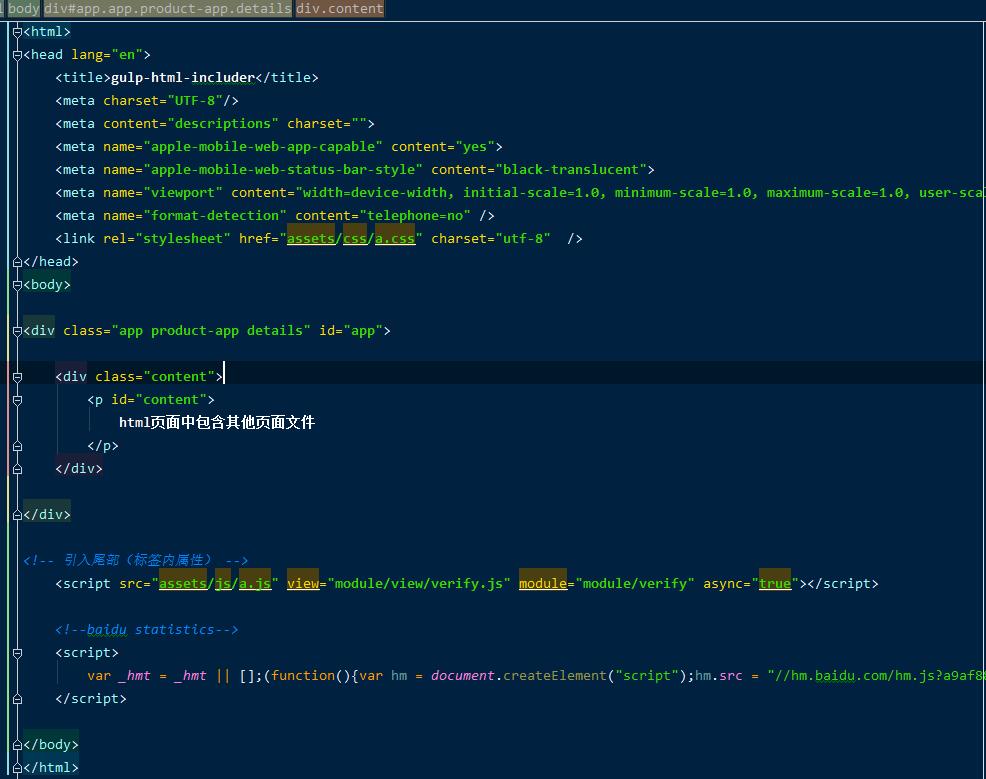
Task: Click the title text gulp-html-includer
Action: 183,77
